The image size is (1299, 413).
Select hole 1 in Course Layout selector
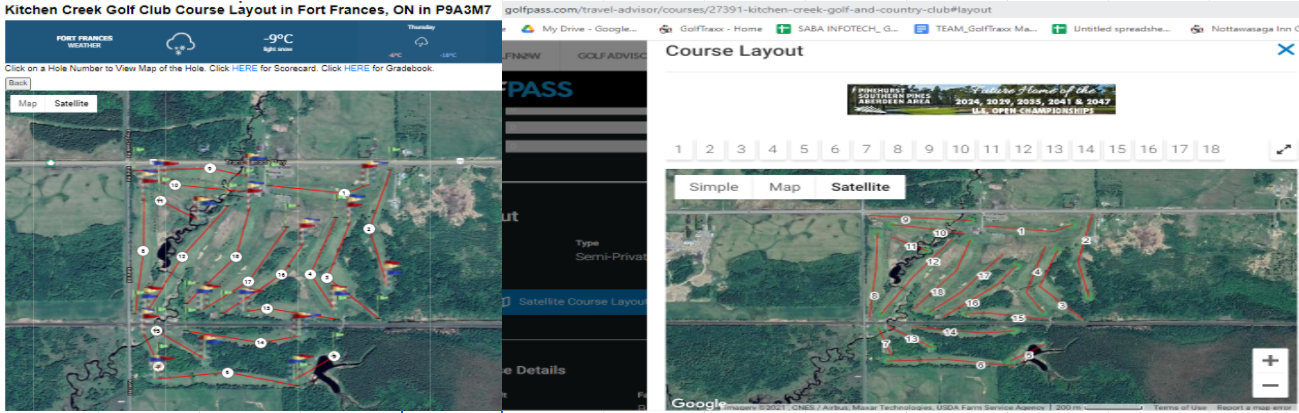(x=678, y=149)
